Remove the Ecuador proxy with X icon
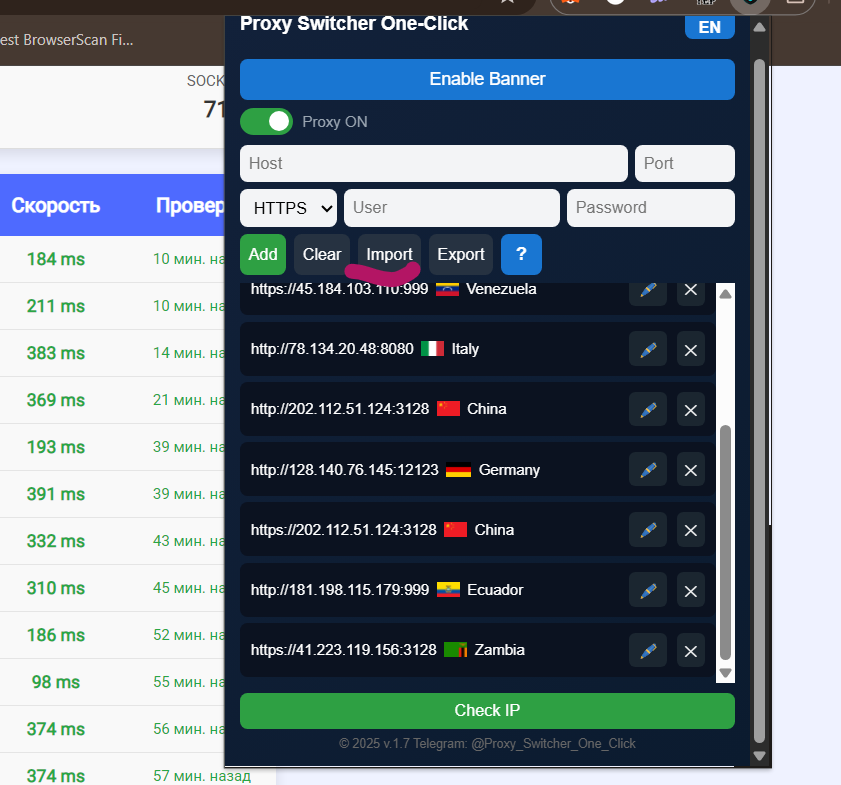This screenshot has width=841, height=785. (x=690, y=590)
